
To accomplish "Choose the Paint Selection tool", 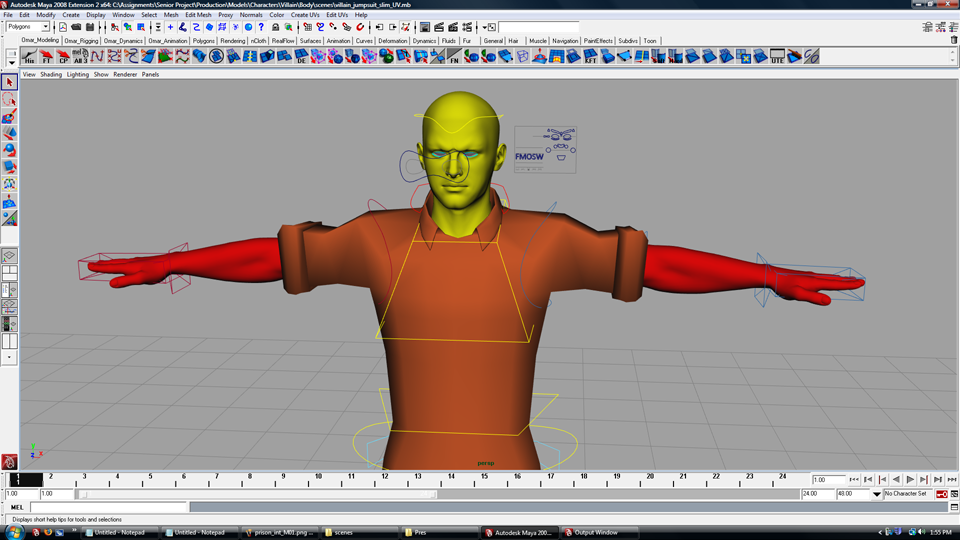I will (x=9, y=116).
